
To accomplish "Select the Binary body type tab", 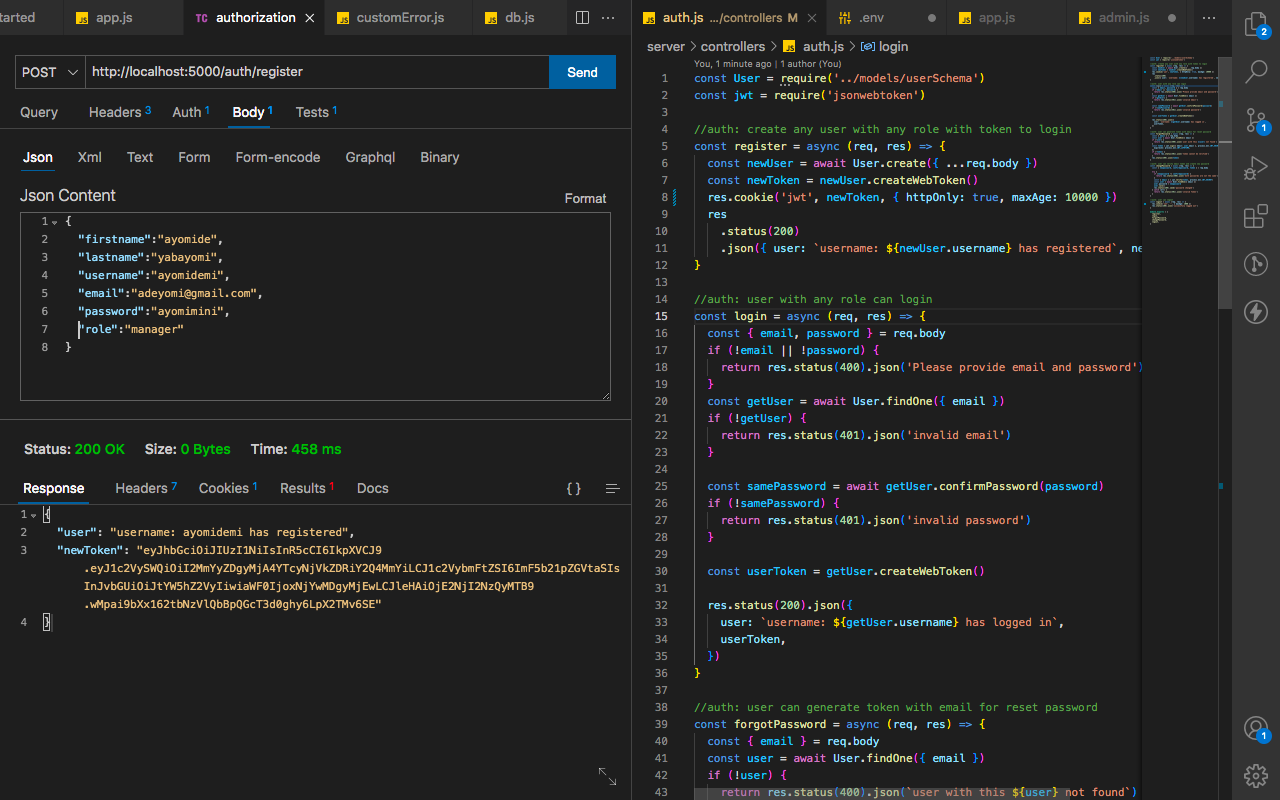I will click(440, 157).
